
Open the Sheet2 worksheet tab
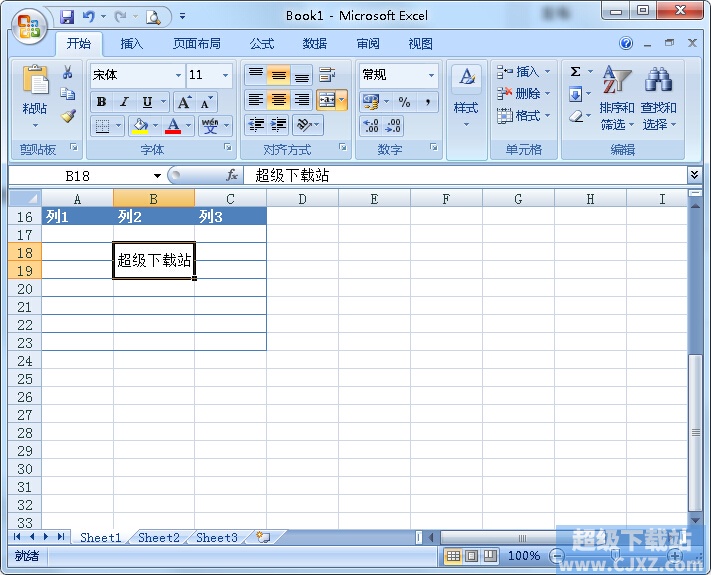159,537
